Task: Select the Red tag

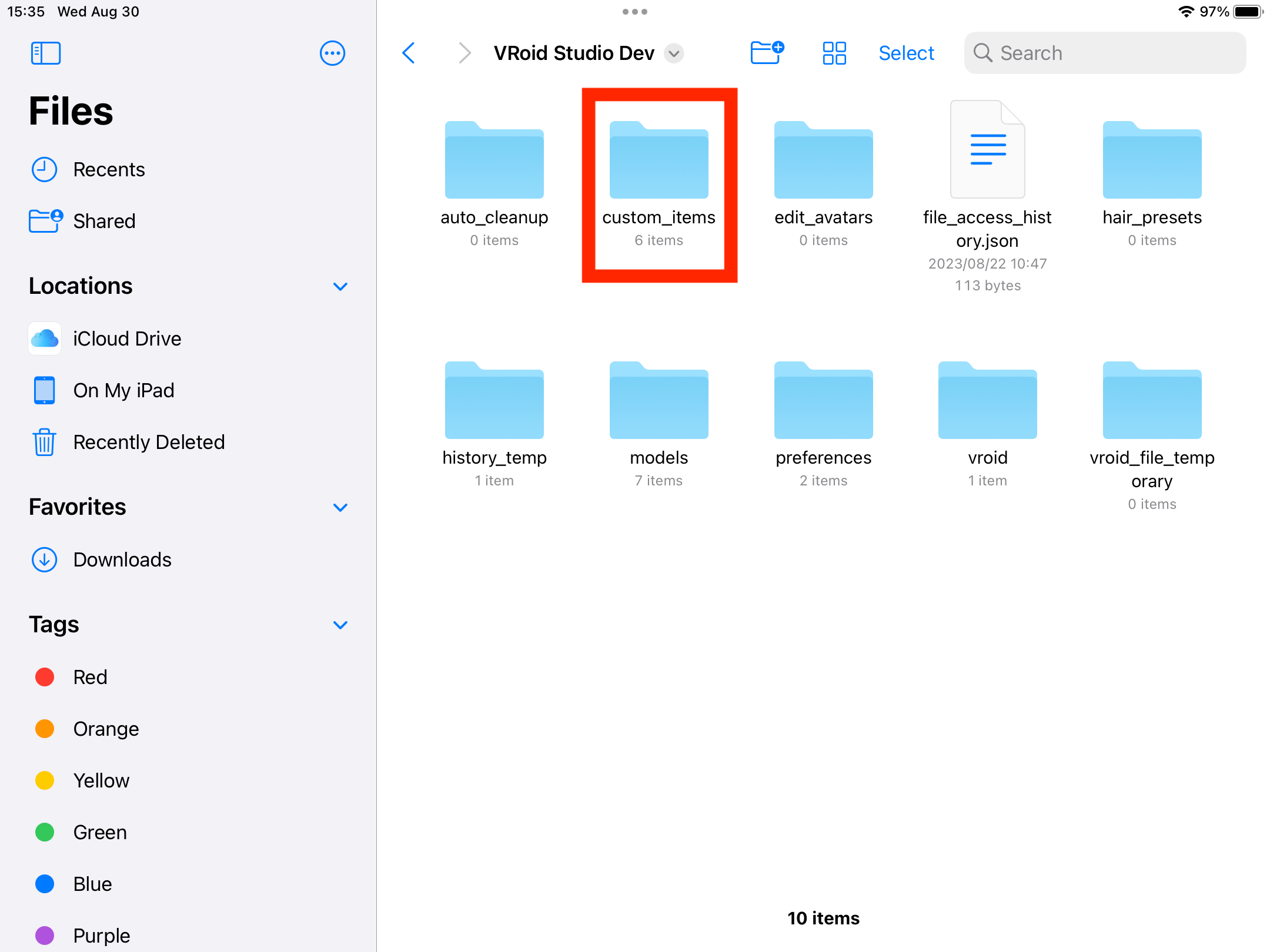Action: click(188, 677)
